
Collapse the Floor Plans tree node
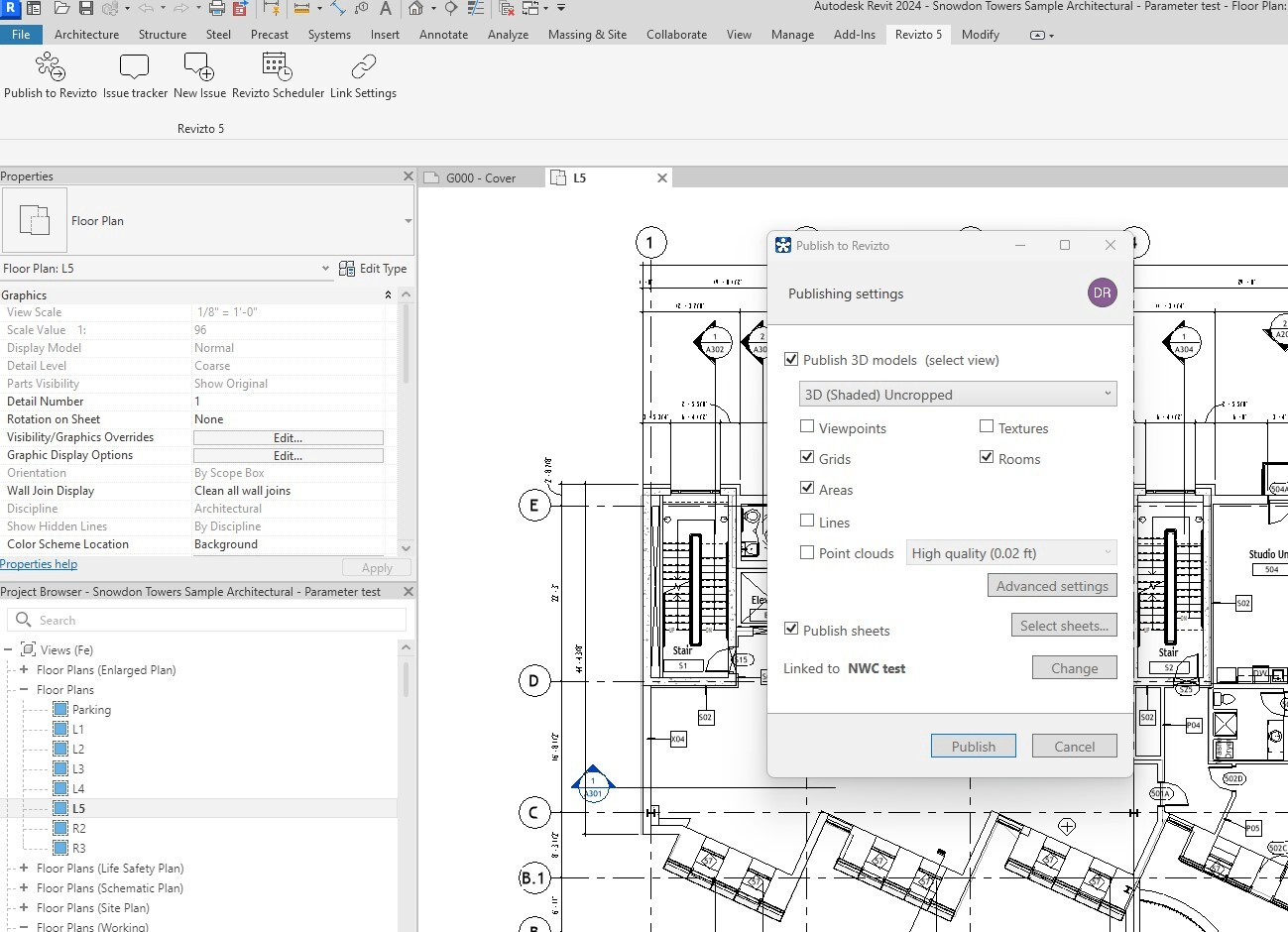24,690
